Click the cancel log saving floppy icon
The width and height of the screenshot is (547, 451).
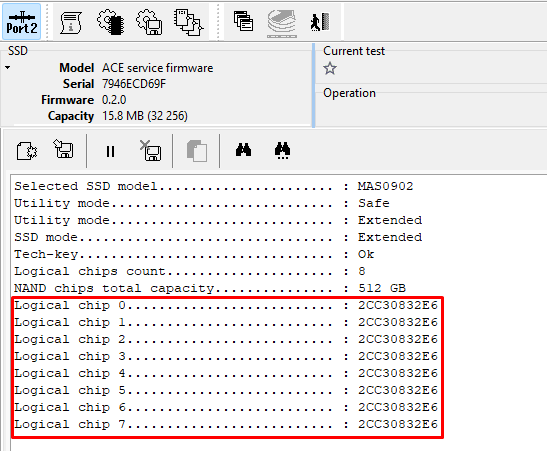150,150
